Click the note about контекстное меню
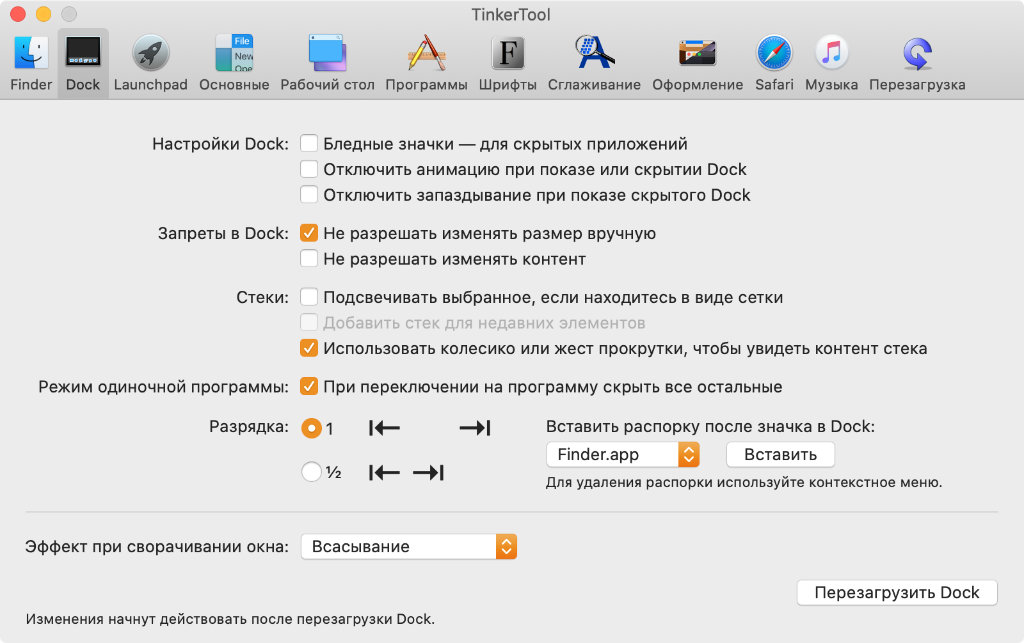Image resolution: width=1024 pixels, height=643 pixels. [744, 482]
